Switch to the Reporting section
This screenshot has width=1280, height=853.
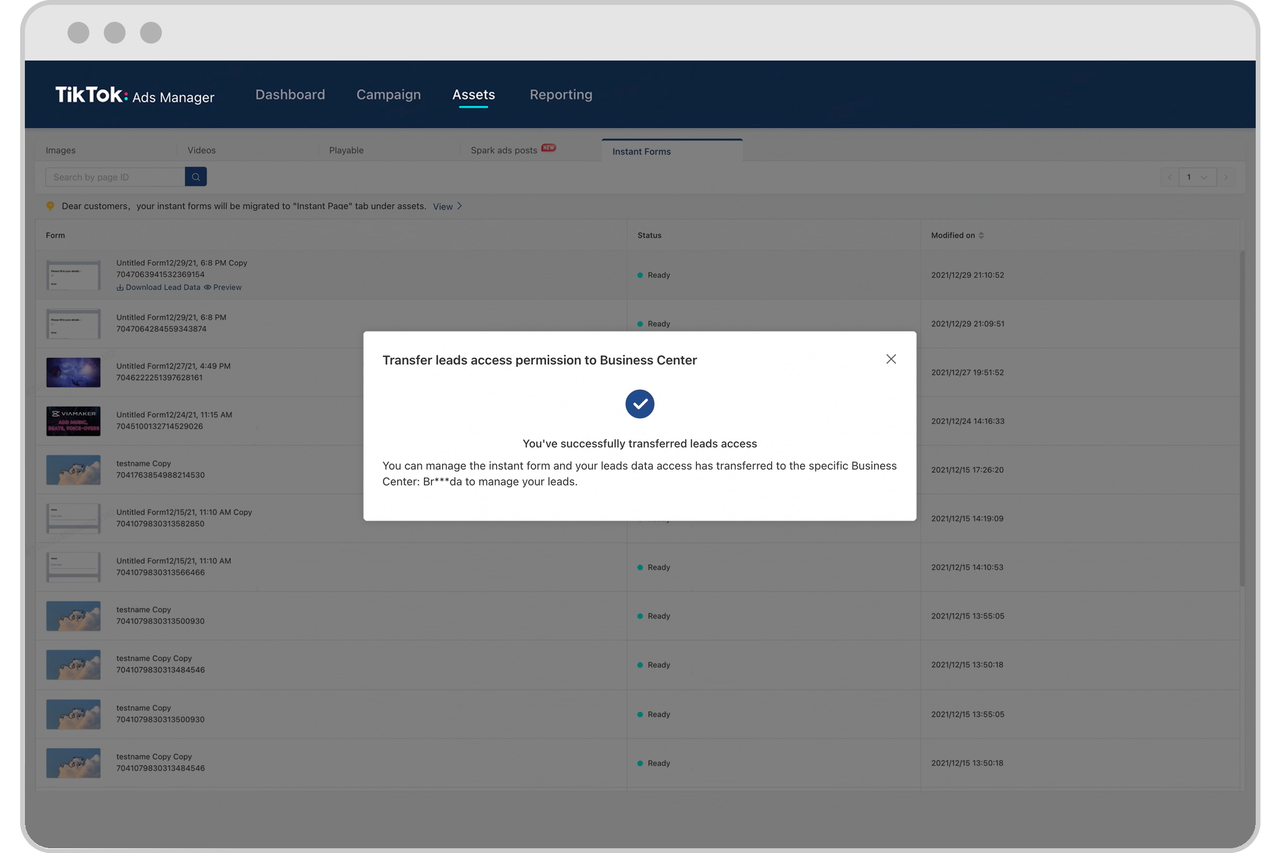click(x=561, y=95)
